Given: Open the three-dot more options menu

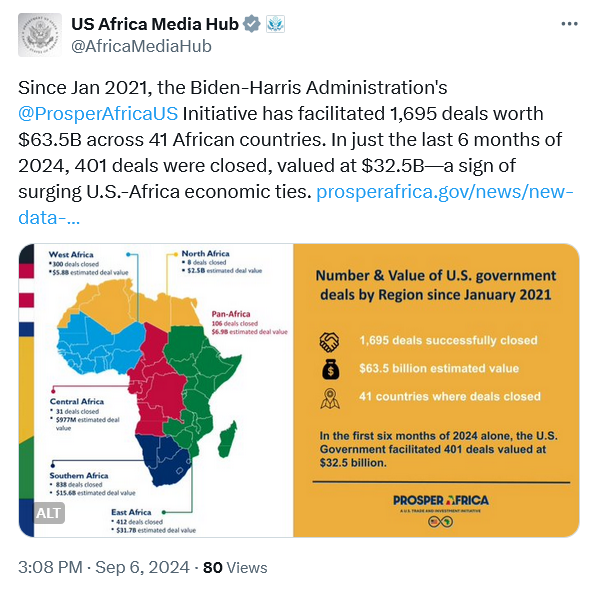Looking at the screenshot, I should coord(569,24).
